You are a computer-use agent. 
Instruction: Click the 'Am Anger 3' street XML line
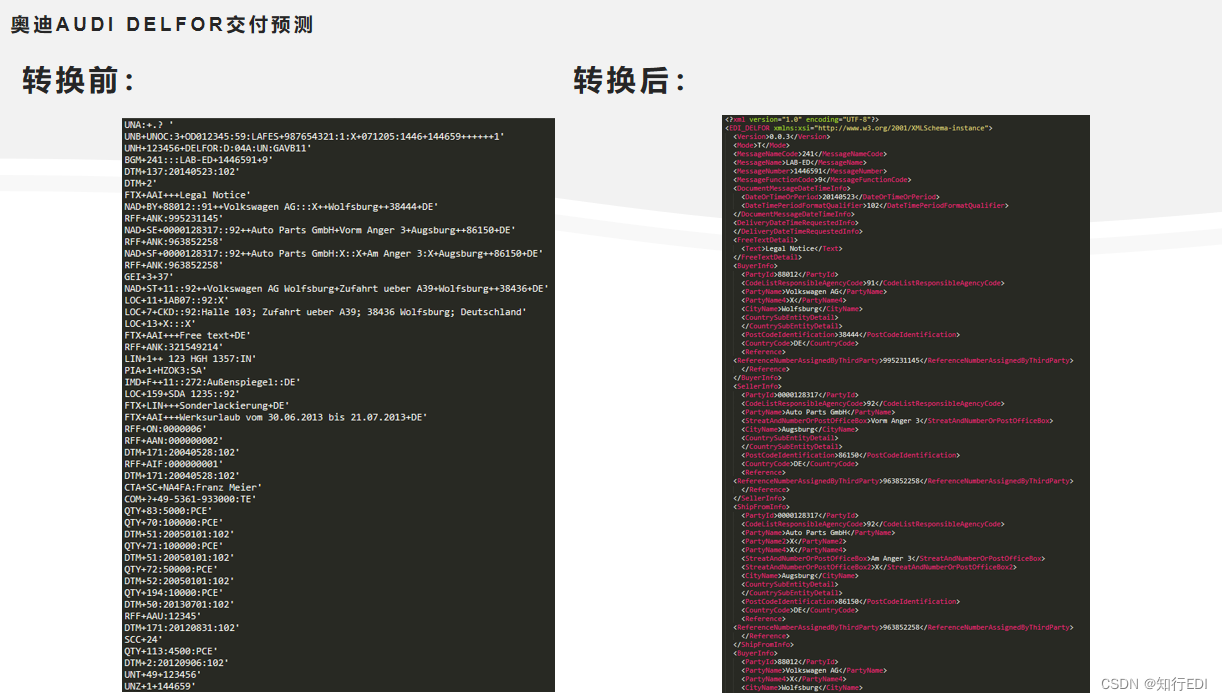pyautogui.click(x=893, y=558)
